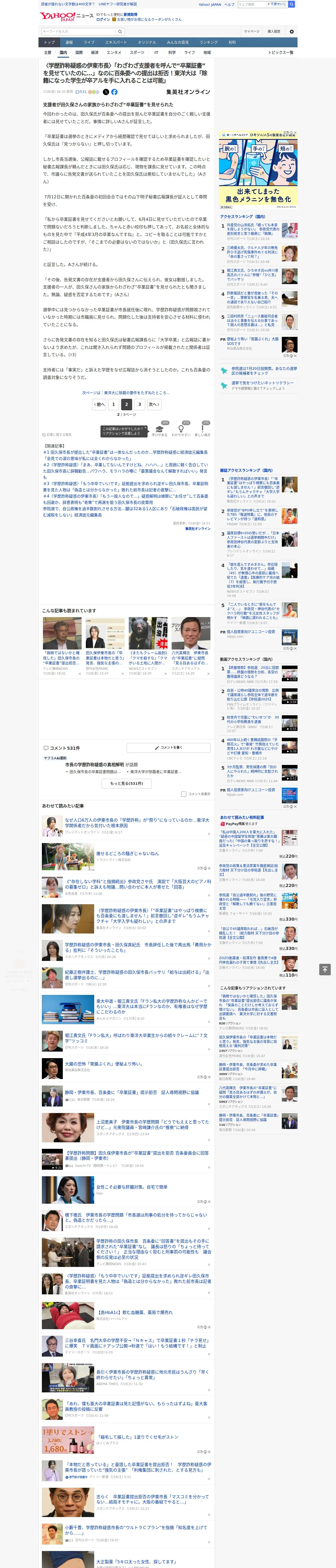Open the 科学 category
Image resolution: width=336 pixels, height=1568 pixels.
tap(172, 52)
